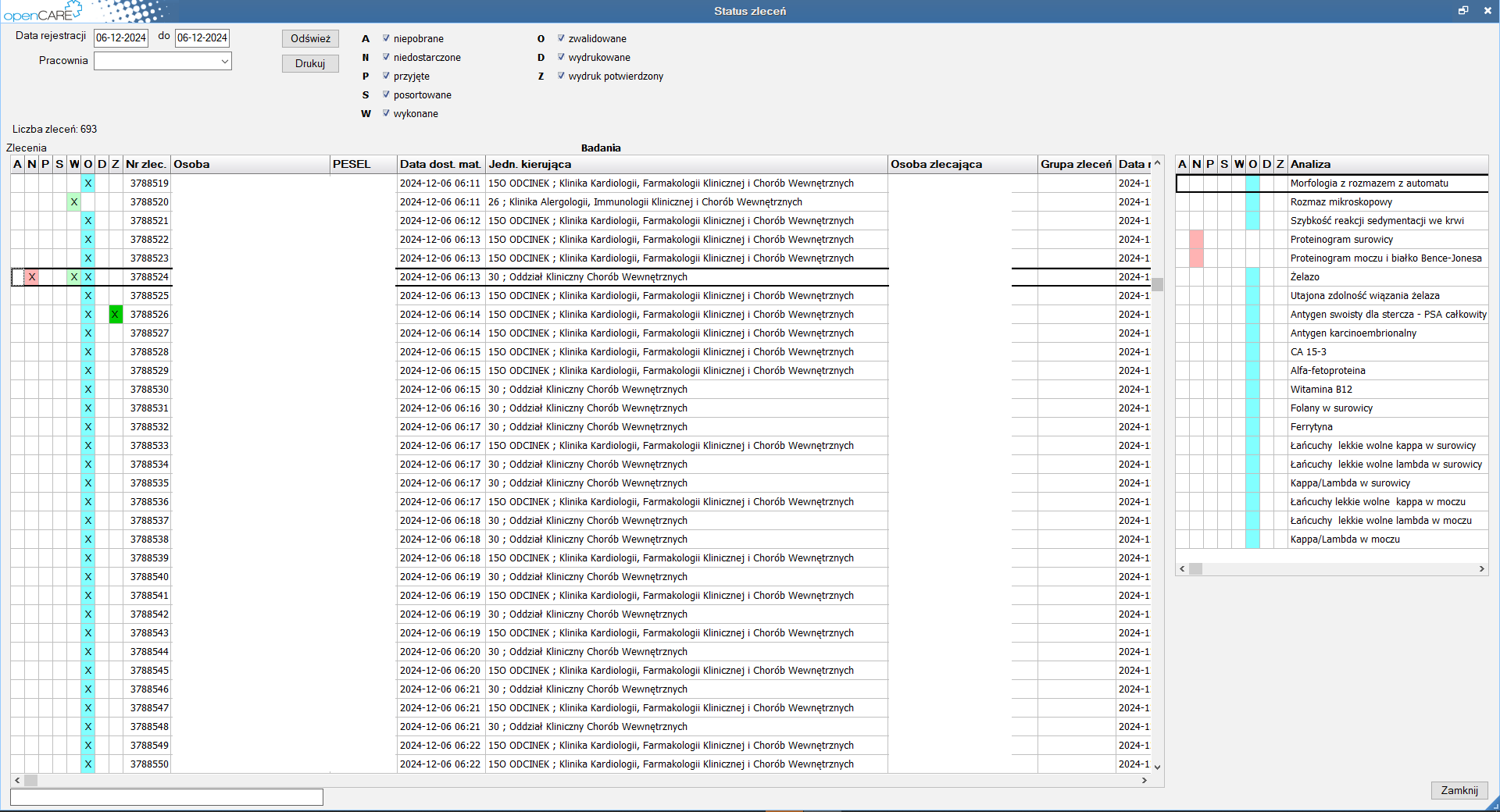
Task: Click pink N status mark for order 3788524
Action: click(32, 277)
